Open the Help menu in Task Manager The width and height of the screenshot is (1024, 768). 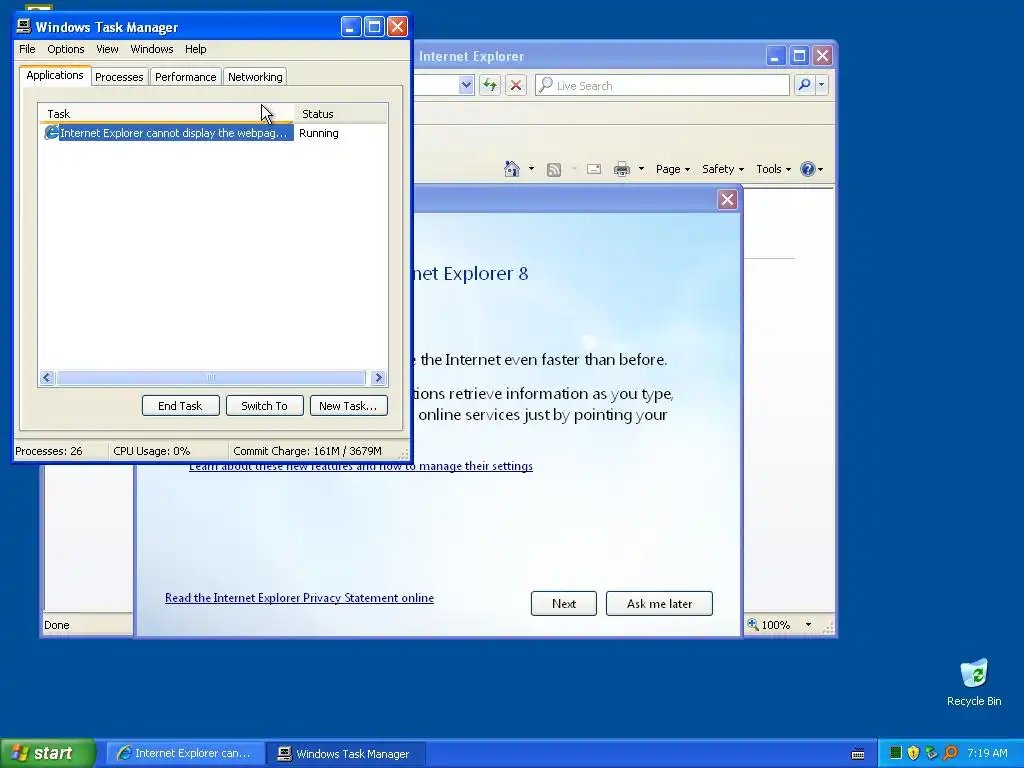pyautogui.click(x=195, y=49)
